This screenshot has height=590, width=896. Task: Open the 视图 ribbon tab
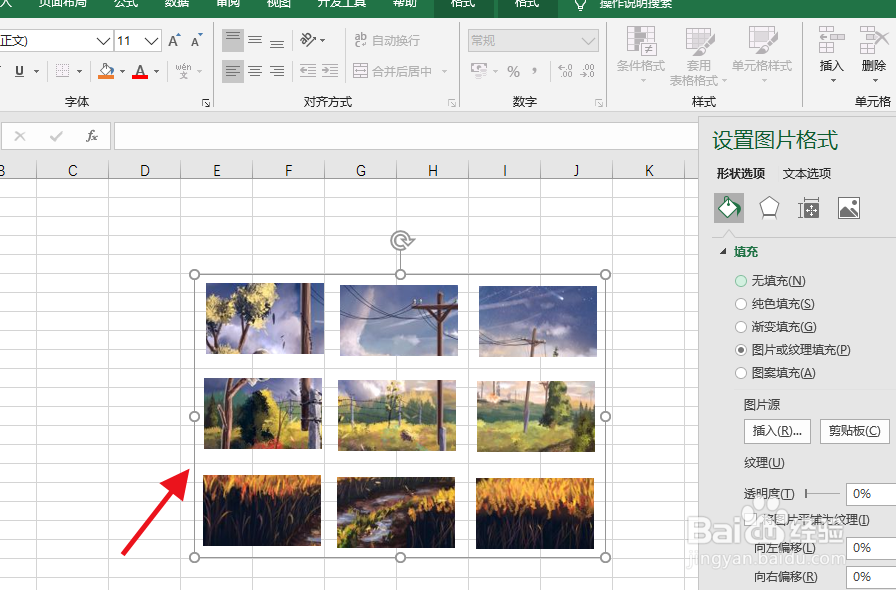pyautogui.click(x=279, y=4)
